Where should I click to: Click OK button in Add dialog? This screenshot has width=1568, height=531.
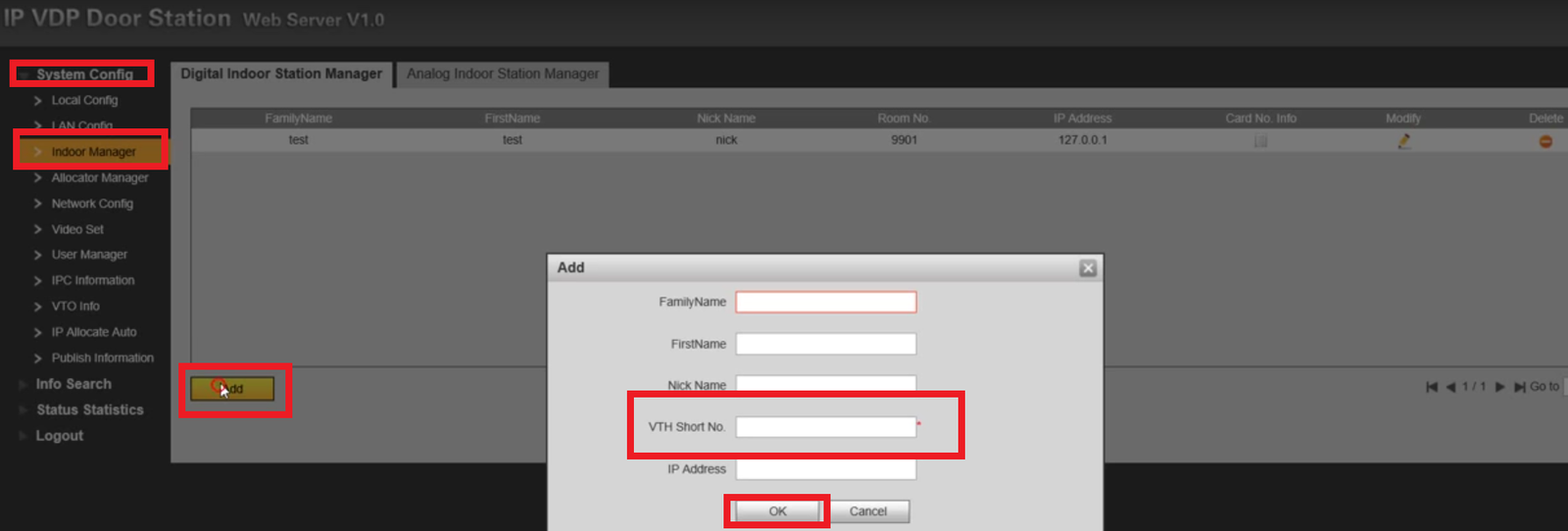coord(777,511)
